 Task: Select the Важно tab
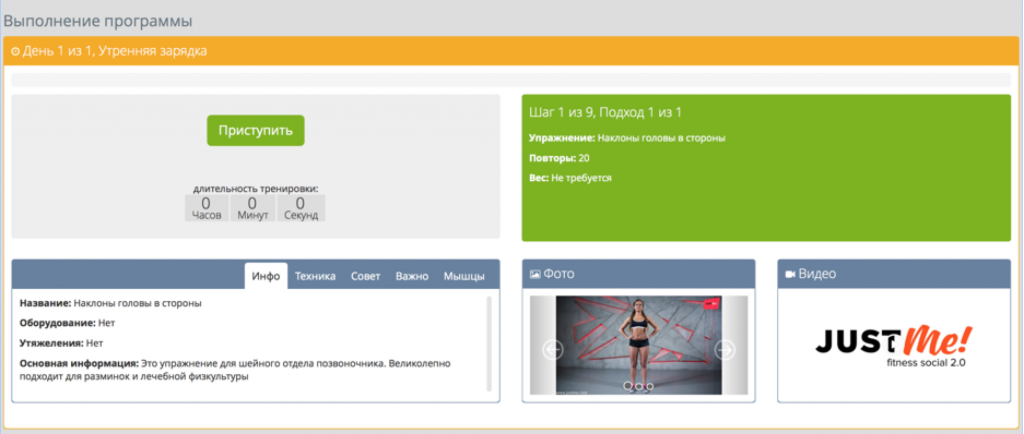coord(411,276)
